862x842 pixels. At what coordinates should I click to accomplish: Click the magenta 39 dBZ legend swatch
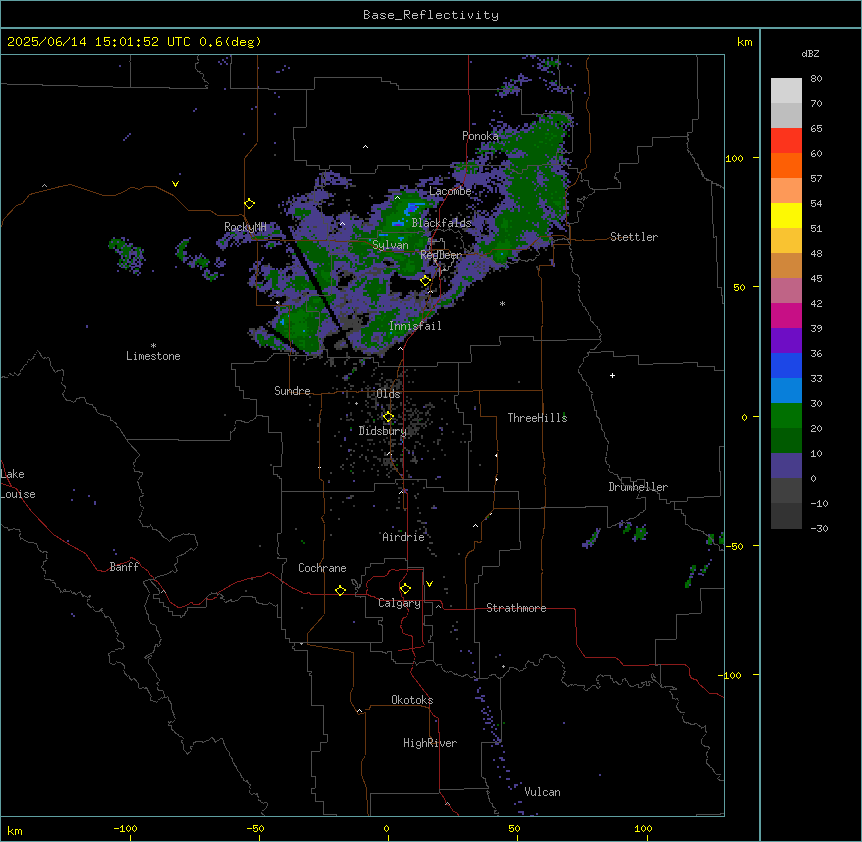786,315
